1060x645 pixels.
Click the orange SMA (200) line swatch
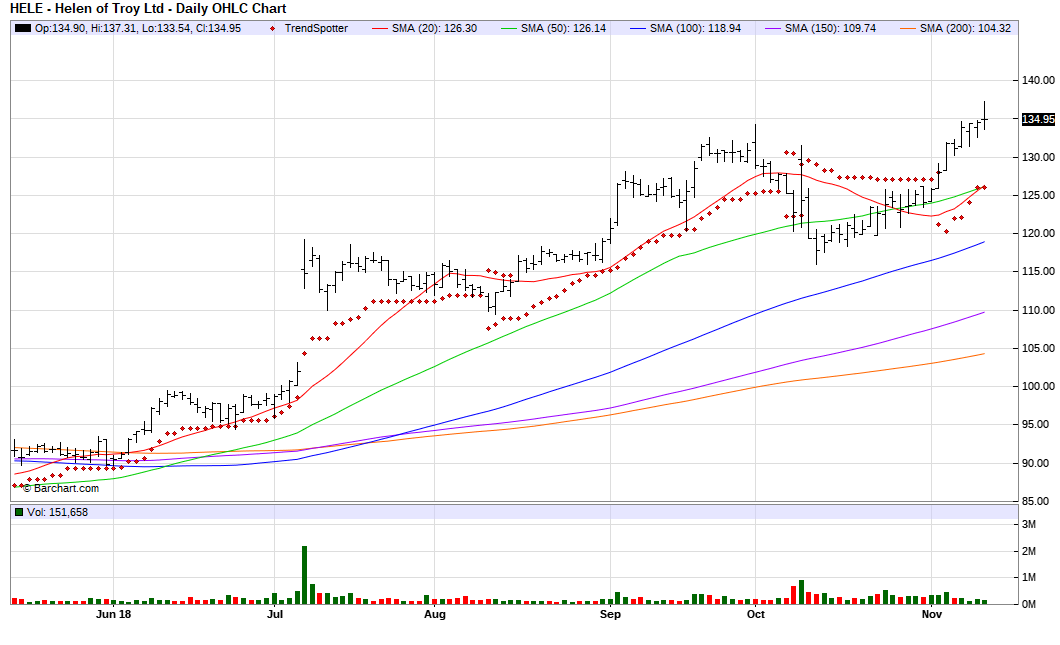pyautogui.click(x=908, y=28)
